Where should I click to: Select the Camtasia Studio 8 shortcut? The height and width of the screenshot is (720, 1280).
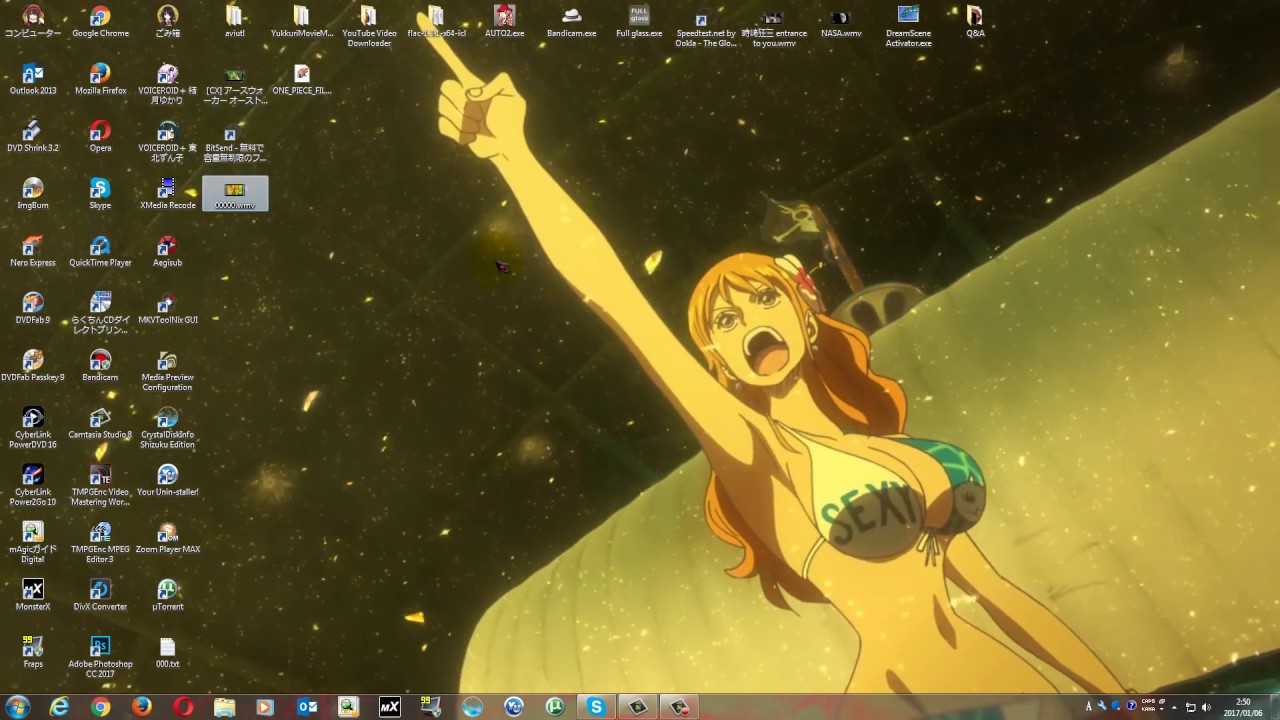100,422
